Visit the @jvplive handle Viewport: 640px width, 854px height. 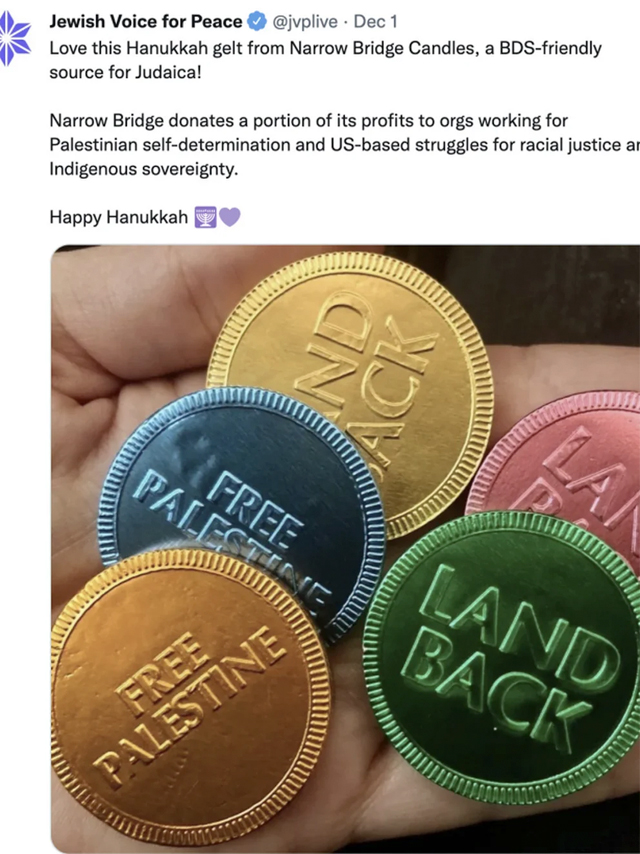(304, 22)
